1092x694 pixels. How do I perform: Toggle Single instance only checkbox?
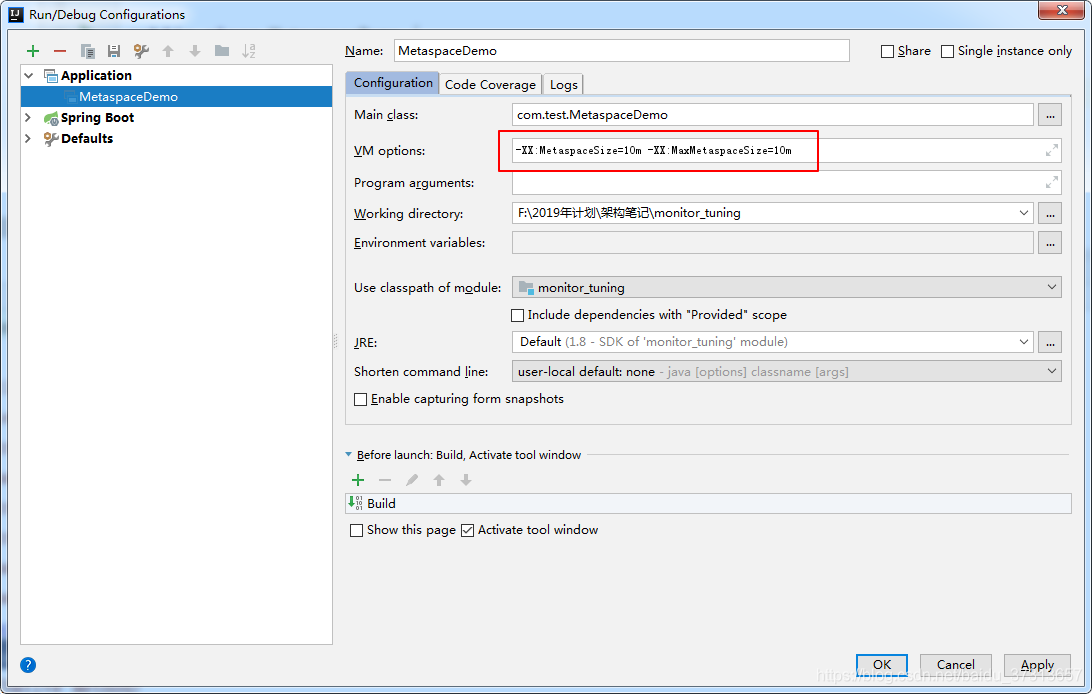(x=947, y=51)
